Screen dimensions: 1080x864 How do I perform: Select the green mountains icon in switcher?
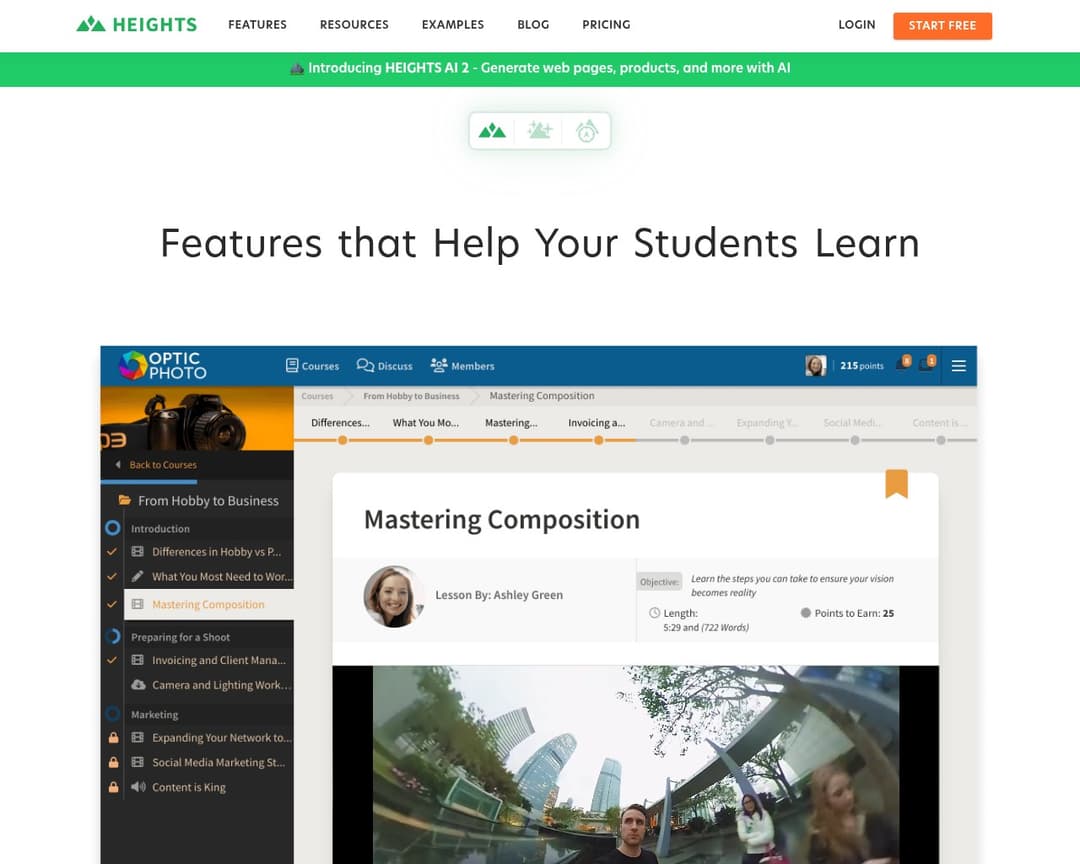tap(492, 131)
